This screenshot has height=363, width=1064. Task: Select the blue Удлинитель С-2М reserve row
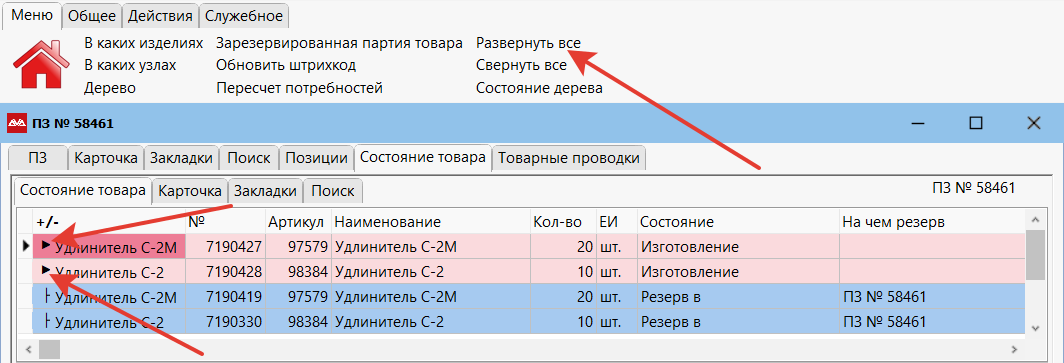coord(529,297)
